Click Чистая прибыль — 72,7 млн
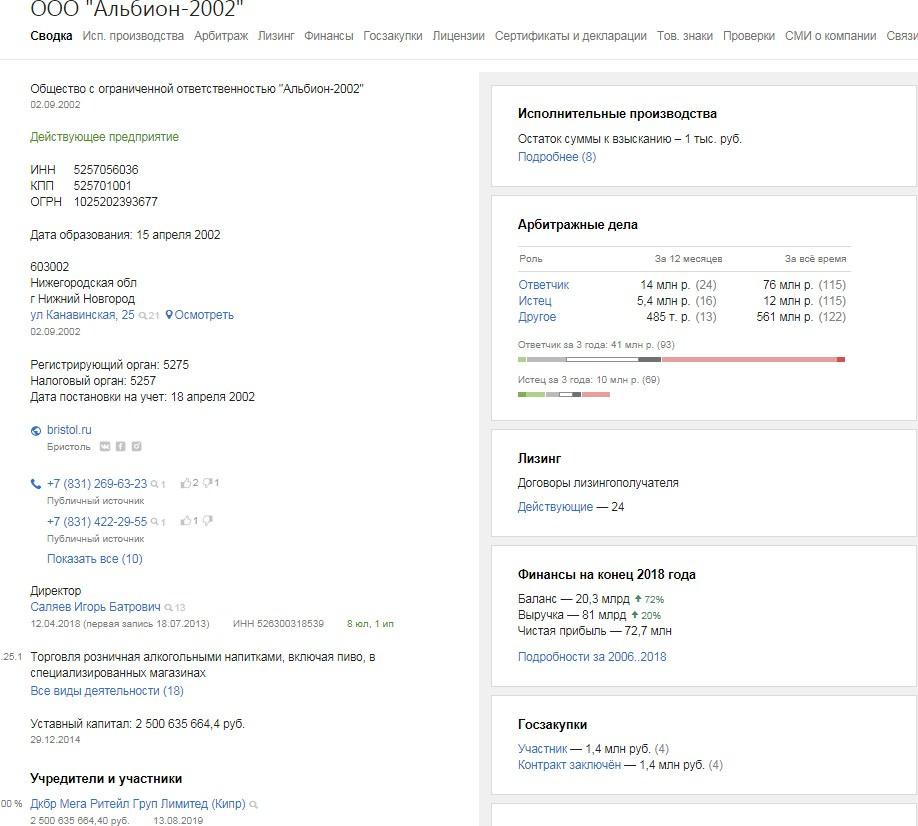 (595, 631)
